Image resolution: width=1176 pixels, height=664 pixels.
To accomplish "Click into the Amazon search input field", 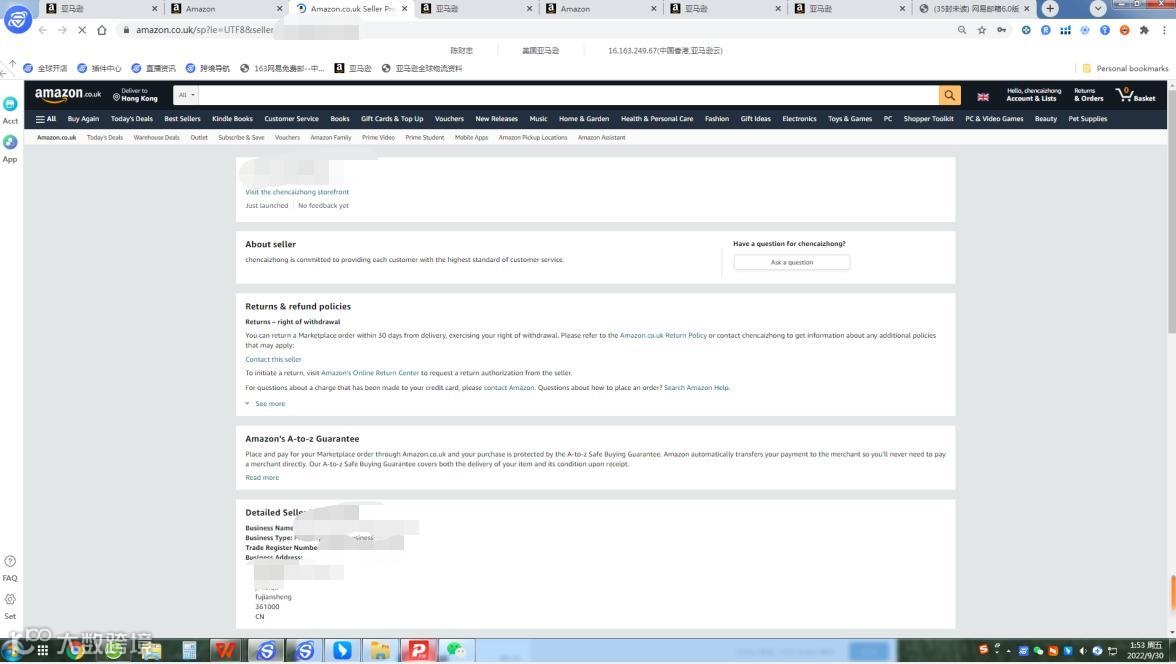I will coord(568,95).
